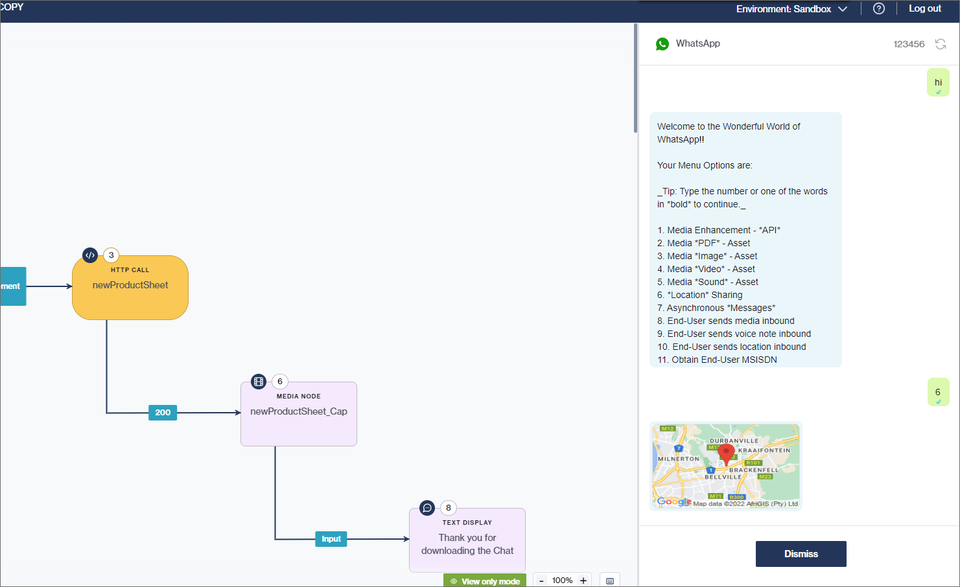Screen dimensions: 960x587
Task: Open the minimap icon beside zoom controls
Action: click(611, 580)
